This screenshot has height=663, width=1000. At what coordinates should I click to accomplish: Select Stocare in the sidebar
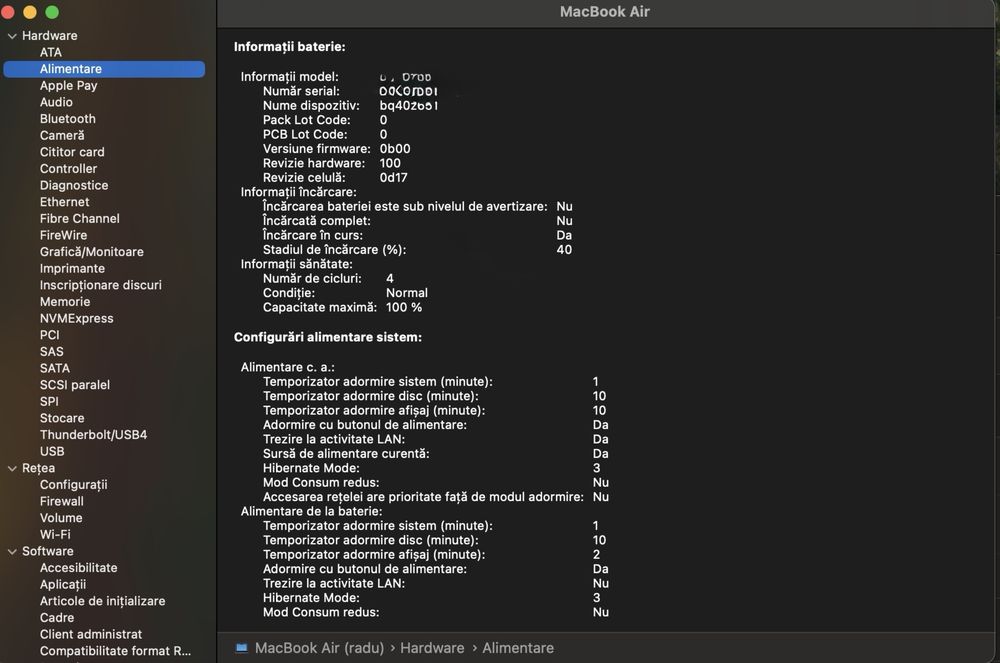pyautogui.click(x=62, y=418)
